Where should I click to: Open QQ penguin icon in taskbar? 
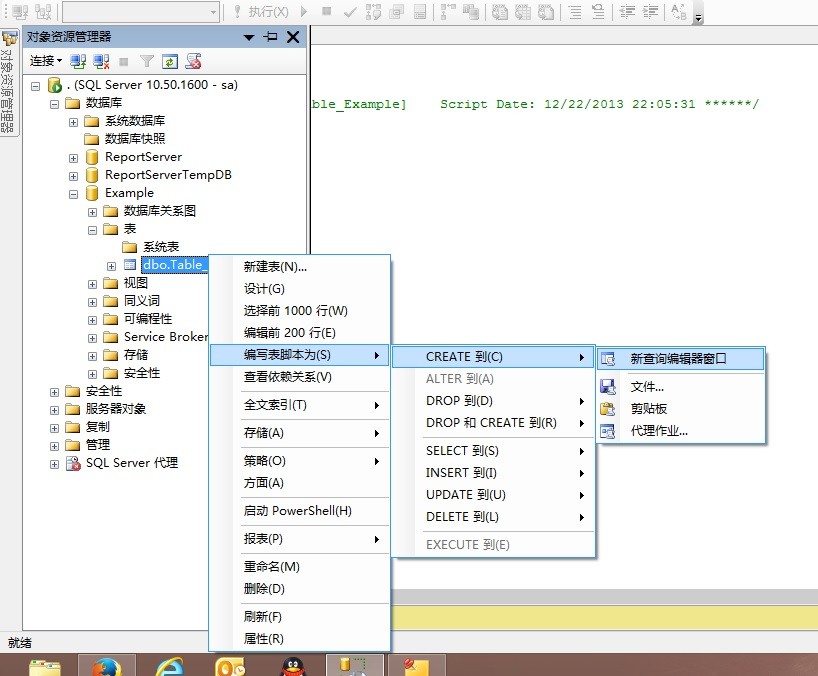tap(291, 667)
